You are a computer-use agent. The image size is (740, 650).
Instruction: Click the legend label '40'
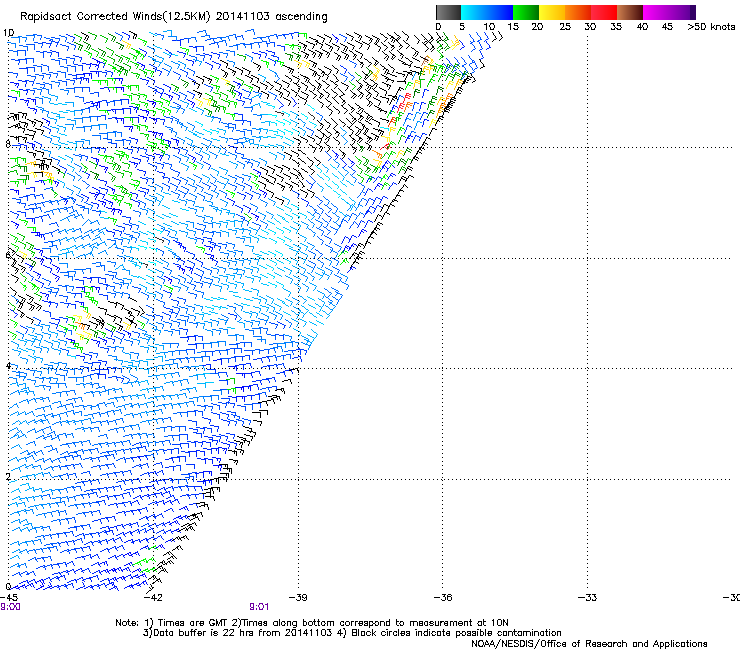(642, 27)
